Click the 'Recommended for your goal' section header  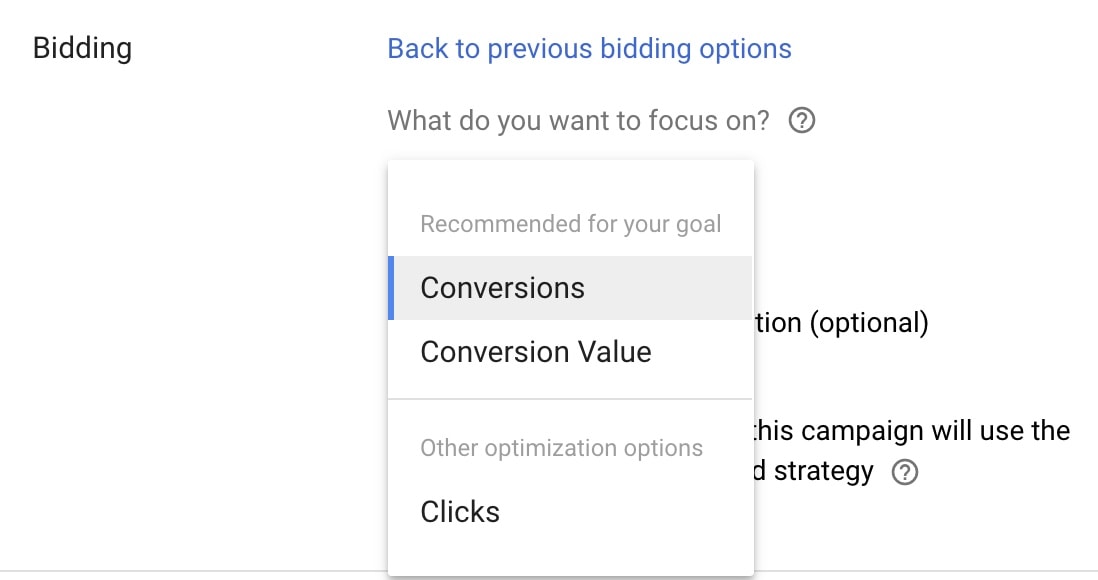[569, 223]
